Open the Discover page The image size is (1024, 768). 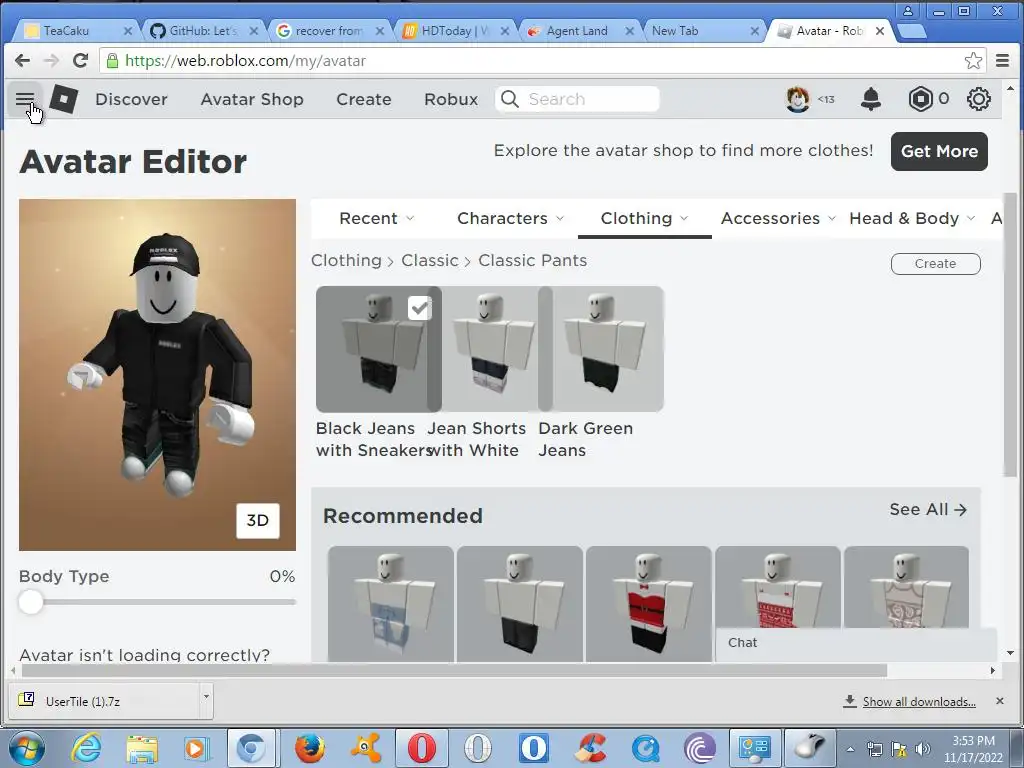pos(131,99)
